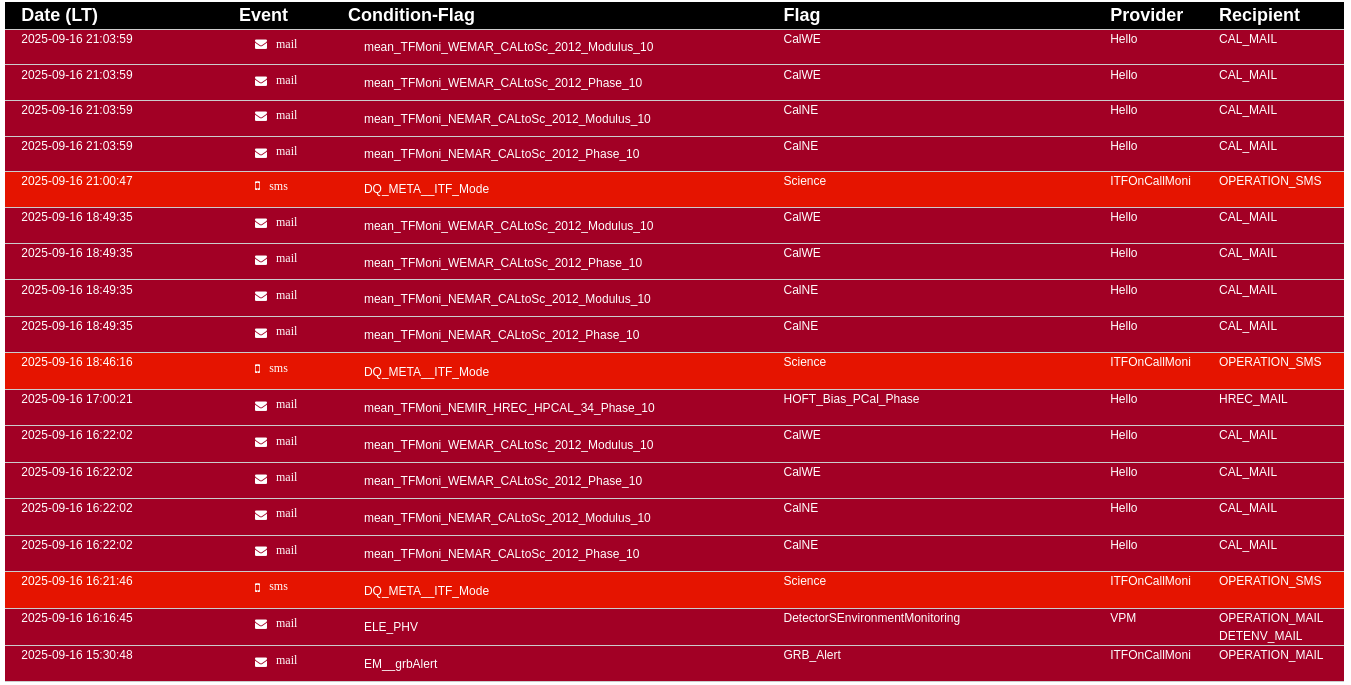
Task: Click date 2025-09-16 21:00:47
Action: click(x=77, y=181)
